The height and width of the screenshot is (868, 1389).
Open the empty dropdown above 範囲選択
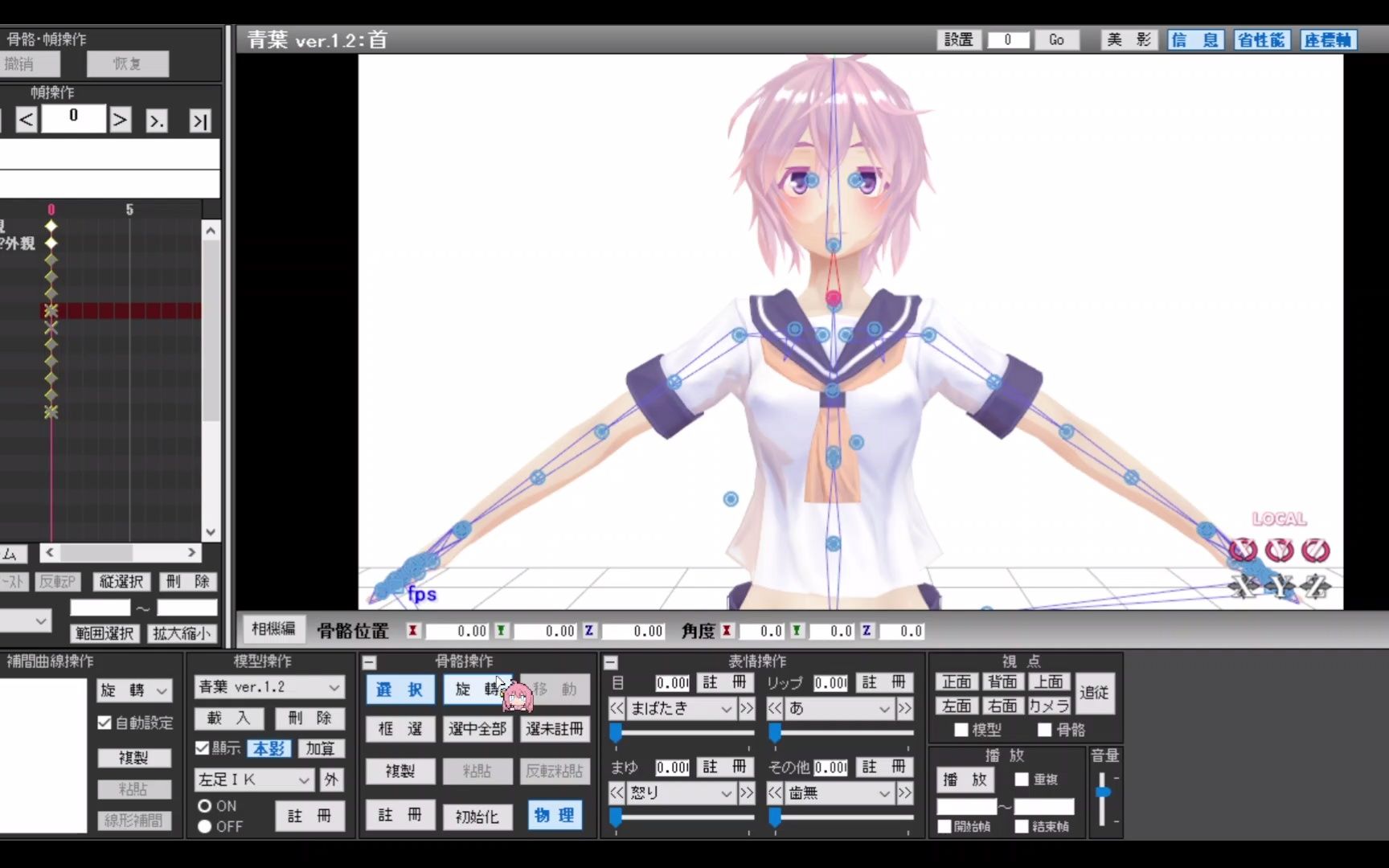26,620
